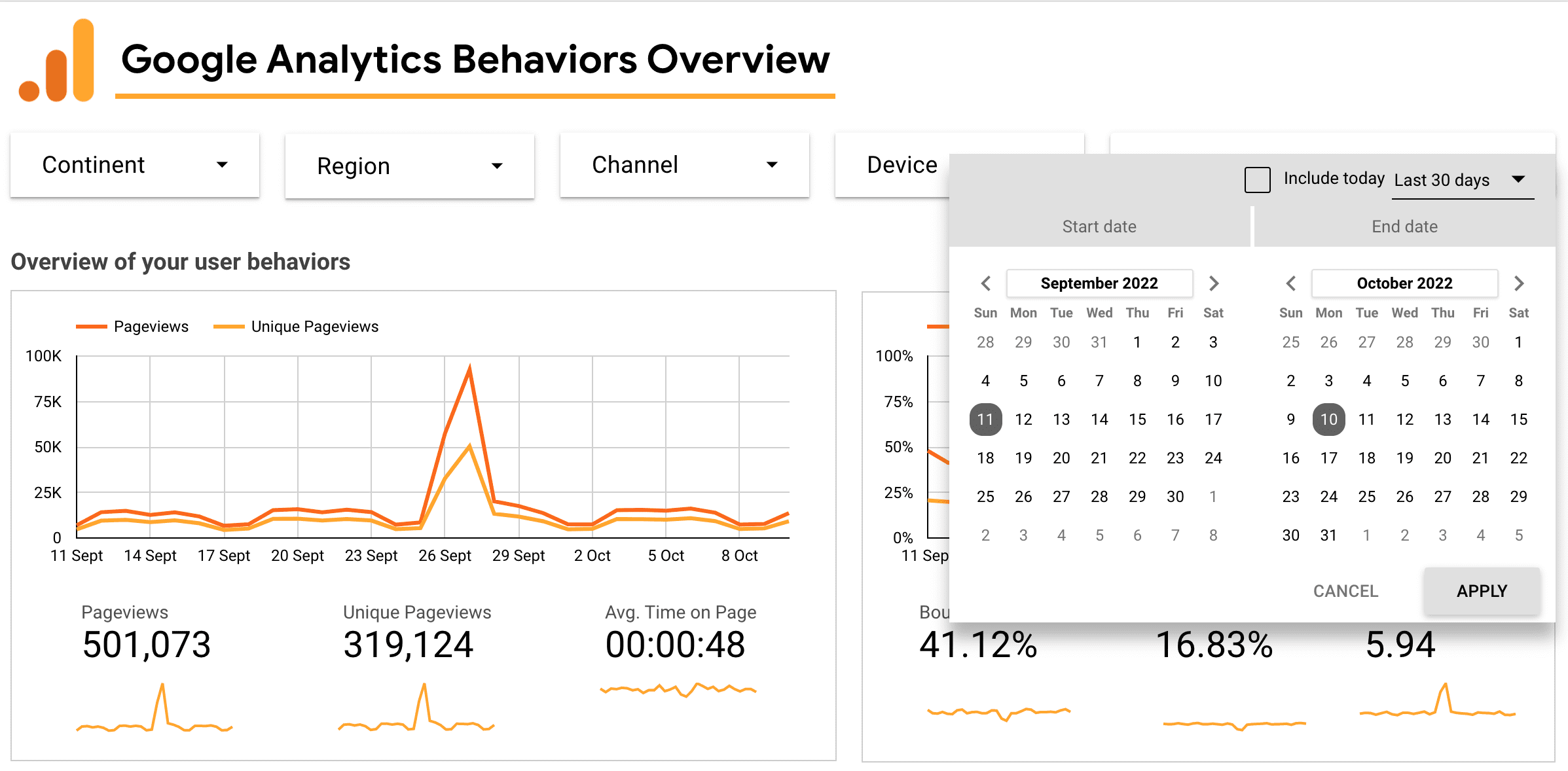Pick October 31 in end calendar
1568x771 pixels.
1328,535
